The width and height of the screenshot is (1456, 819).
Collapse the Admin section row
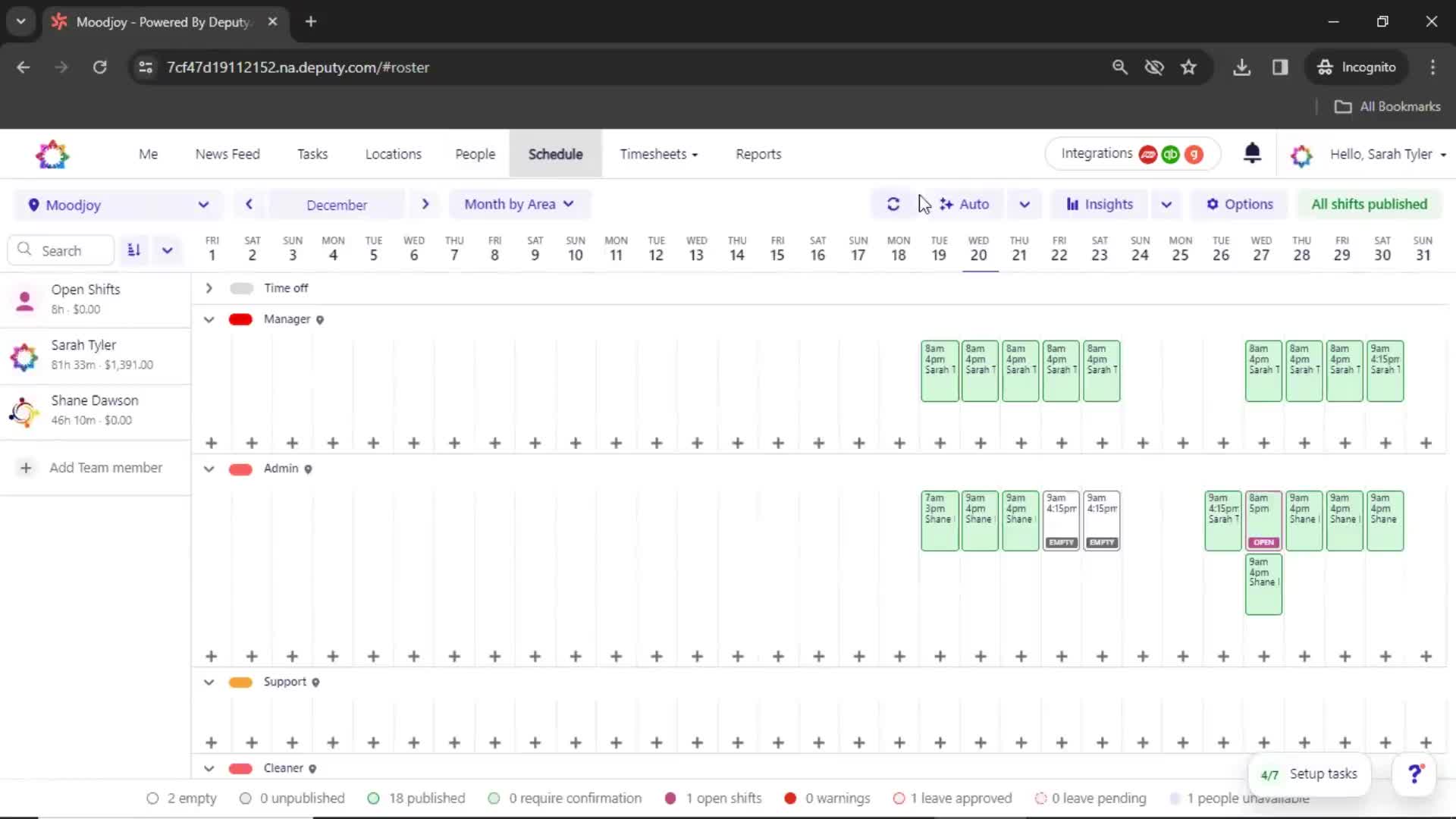click(208, 468)
